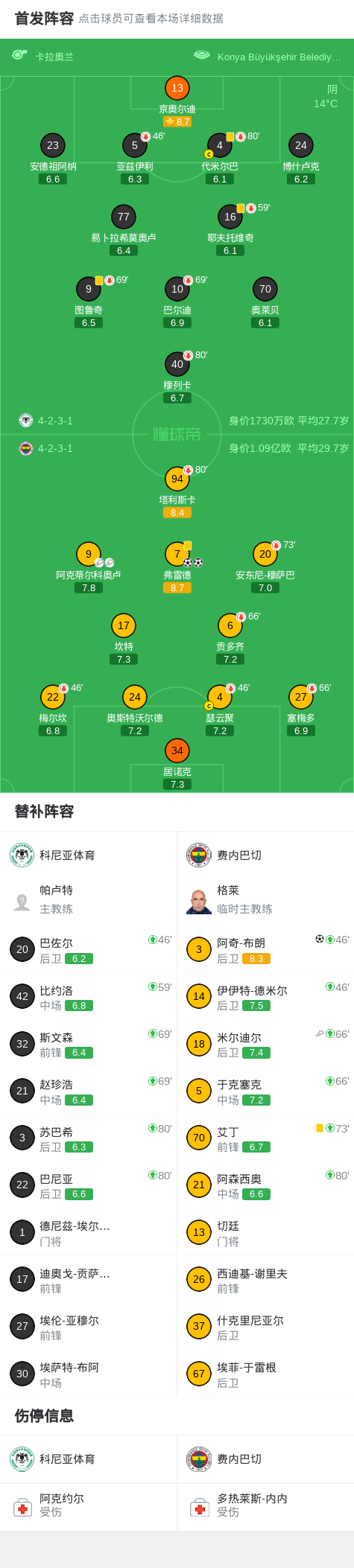Select Fenerbahçe number 94 player icon
This screenshot has height=1568, width=354.
click(177, 479)
